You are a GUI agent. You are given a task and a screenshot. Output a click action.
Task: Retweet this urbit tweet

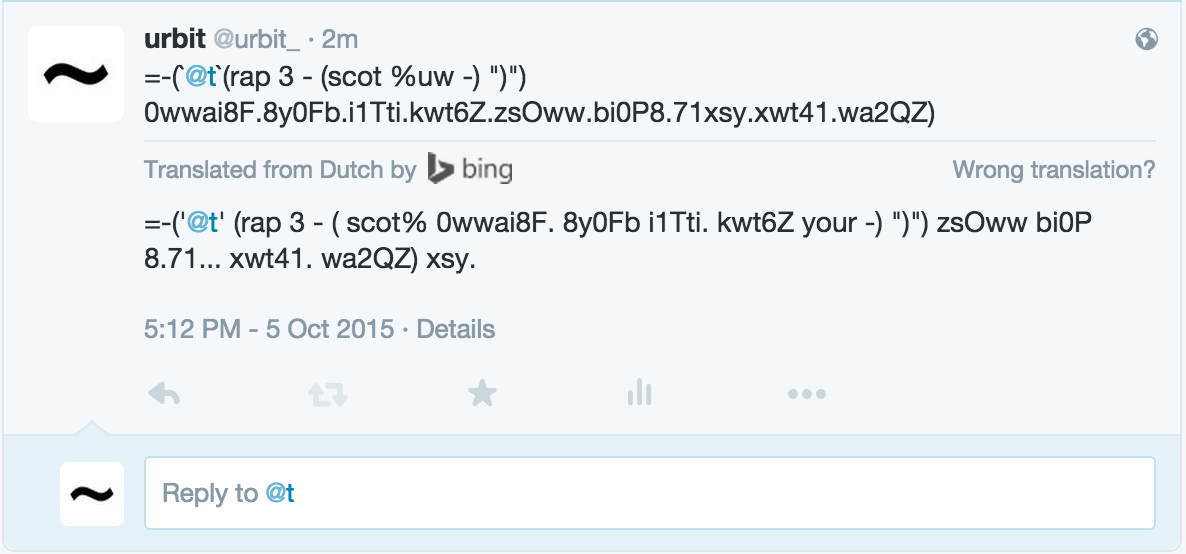pos(328,394)
